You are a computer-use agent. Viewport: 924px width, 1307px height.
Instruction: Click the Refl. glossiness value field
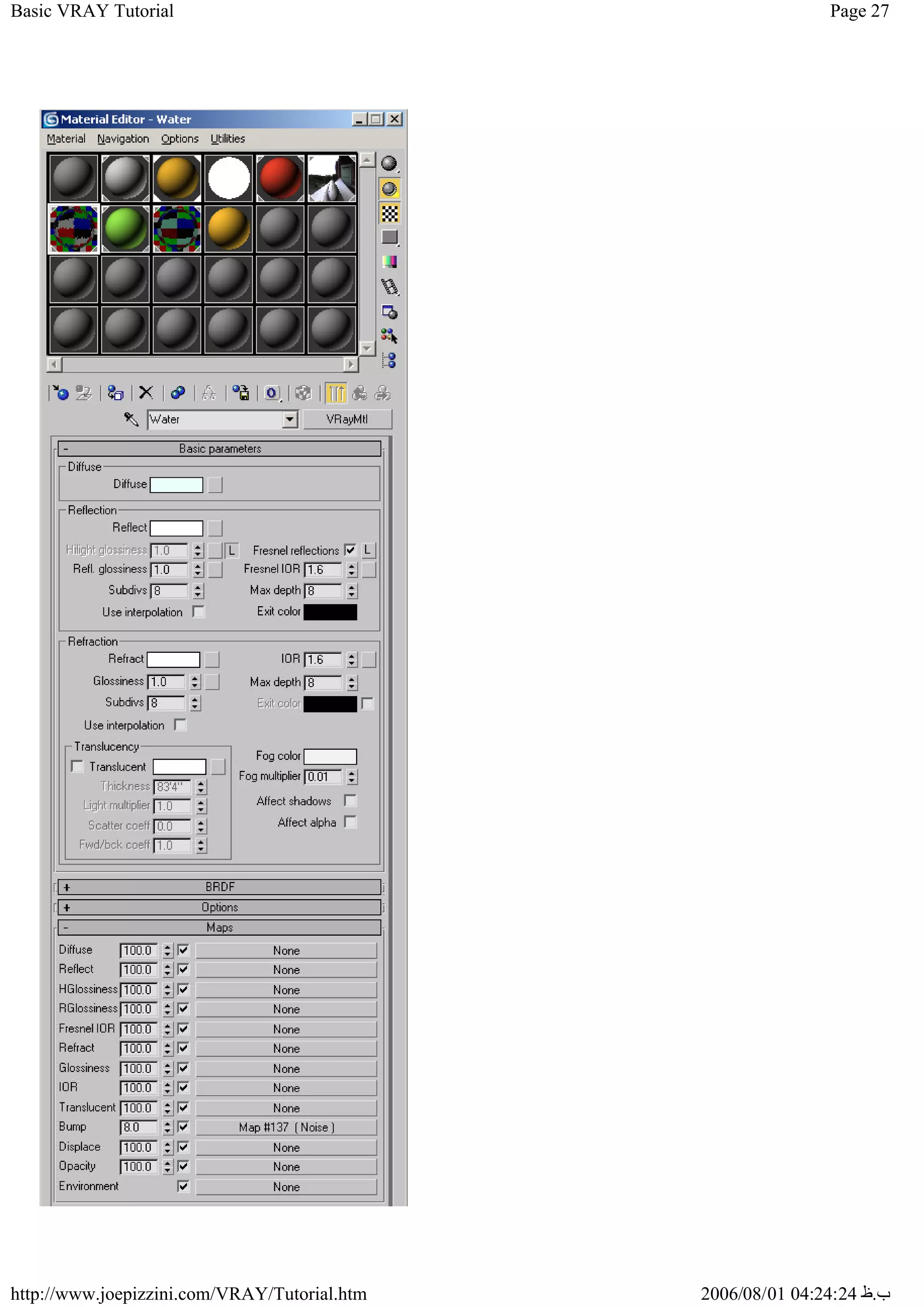[x=170, y=570]
